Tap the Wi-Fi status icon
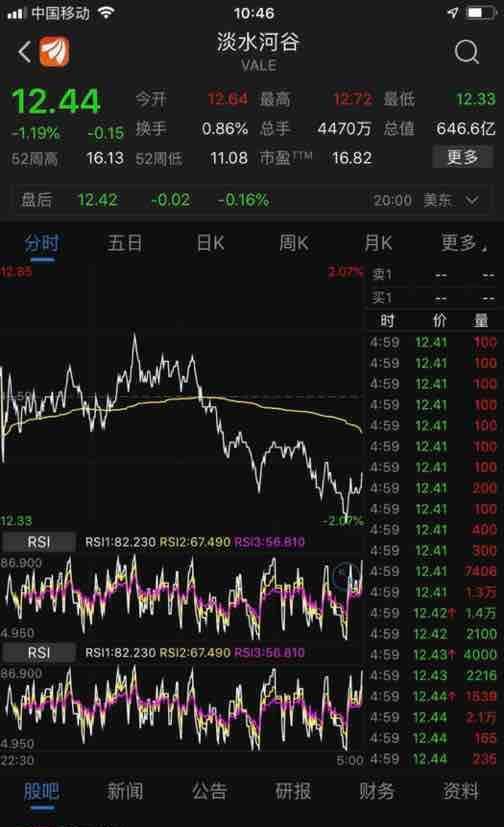Image resolution: width=504 pixels, height=827 pixels. click(x=106, y=13)
